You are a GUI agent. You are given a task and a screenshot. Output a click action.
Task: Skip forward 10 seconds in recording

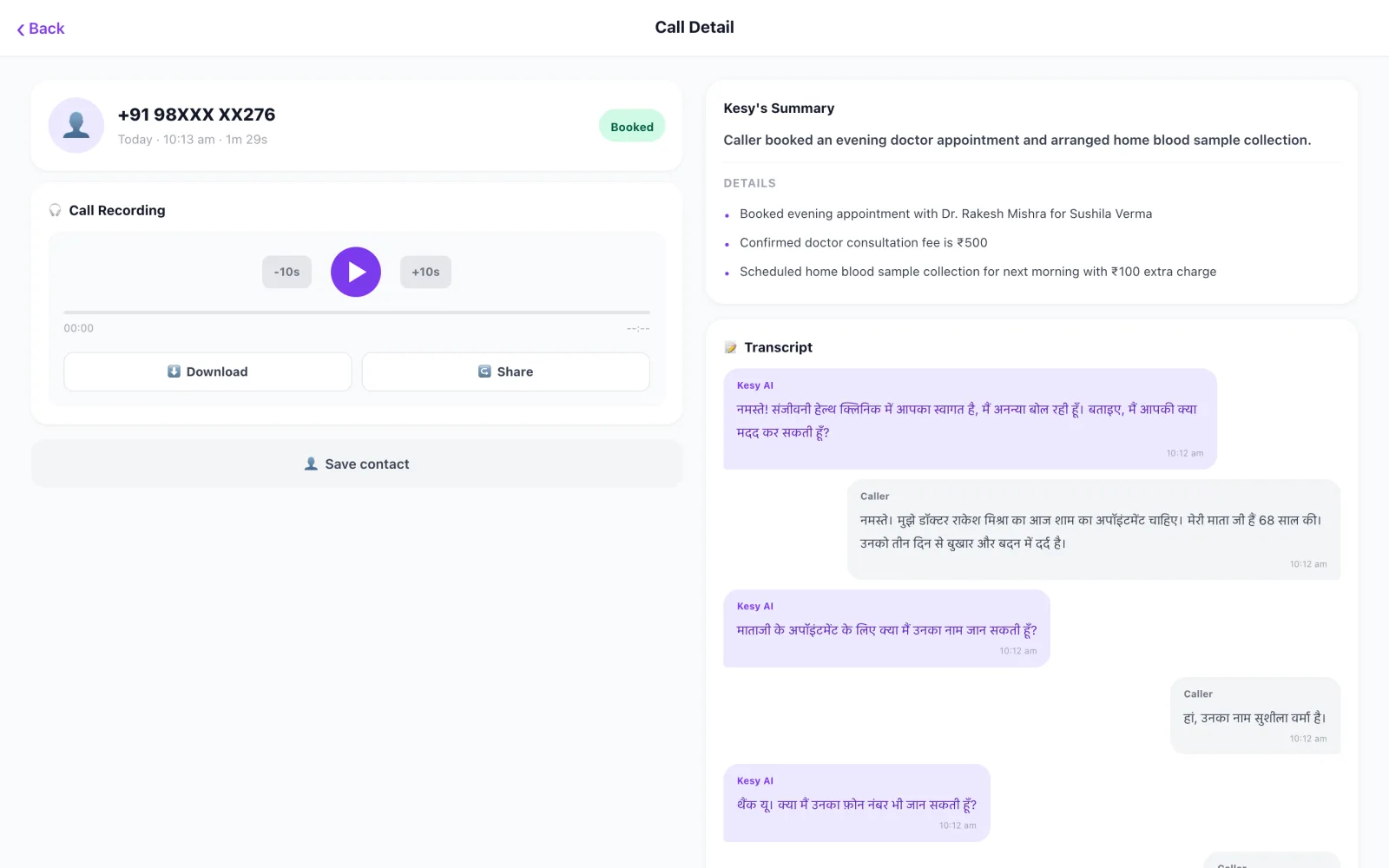coord(425,272)
